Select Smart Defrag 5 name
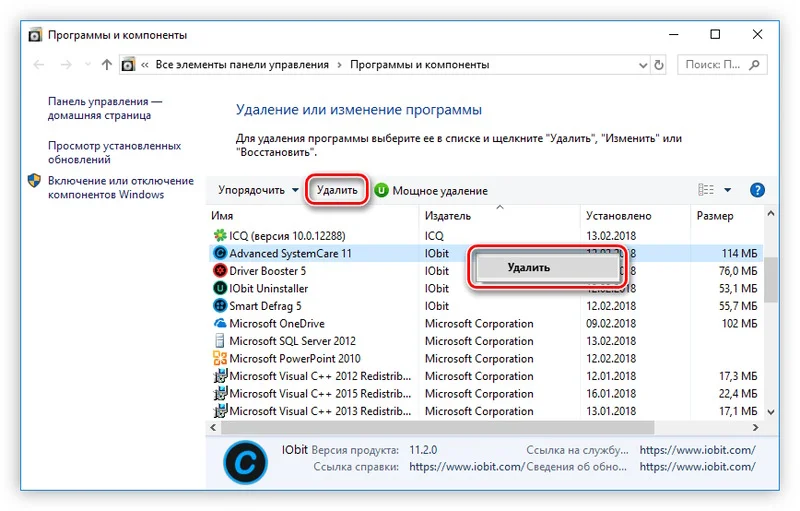The width and height of the screenshot is (800, 511). pyautogui.click(x=265, y=306)
